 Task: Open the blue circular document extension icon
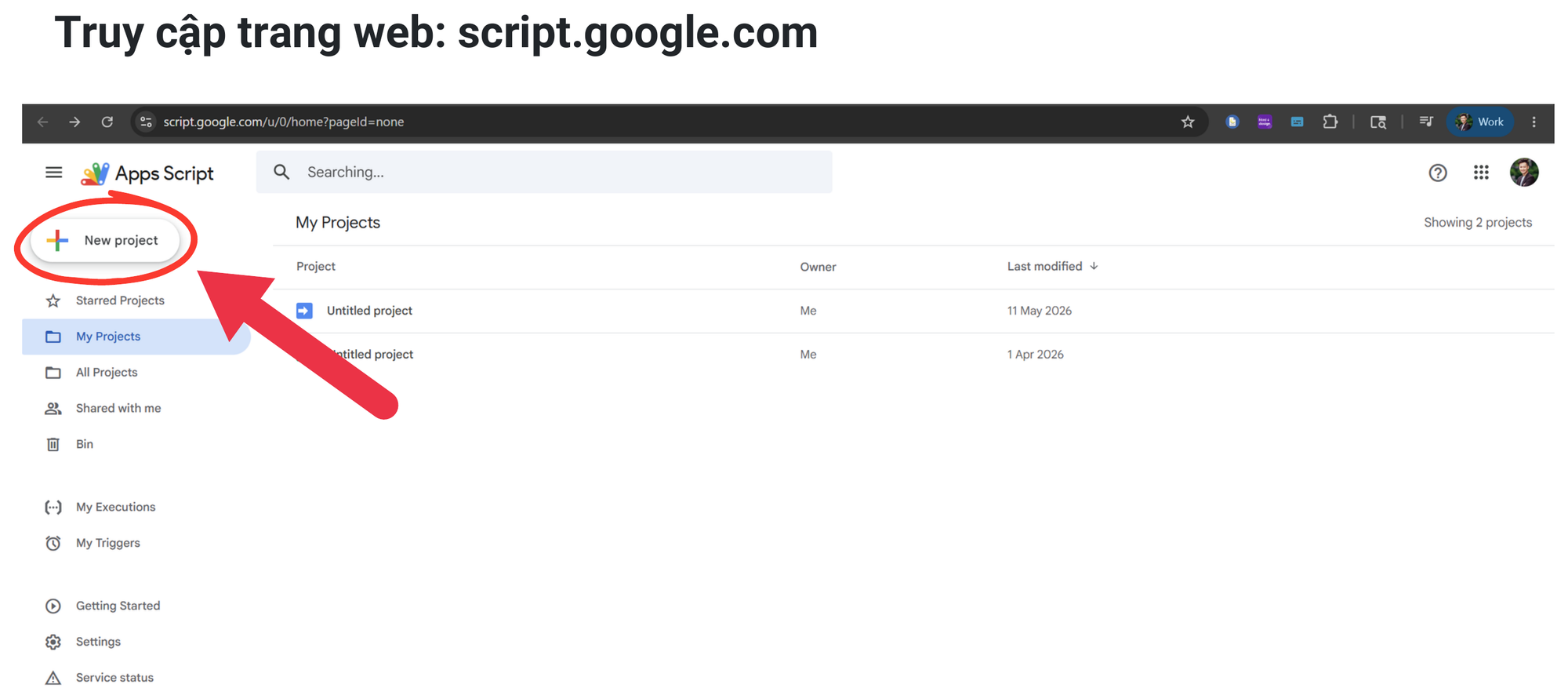tap(1232, 122)
